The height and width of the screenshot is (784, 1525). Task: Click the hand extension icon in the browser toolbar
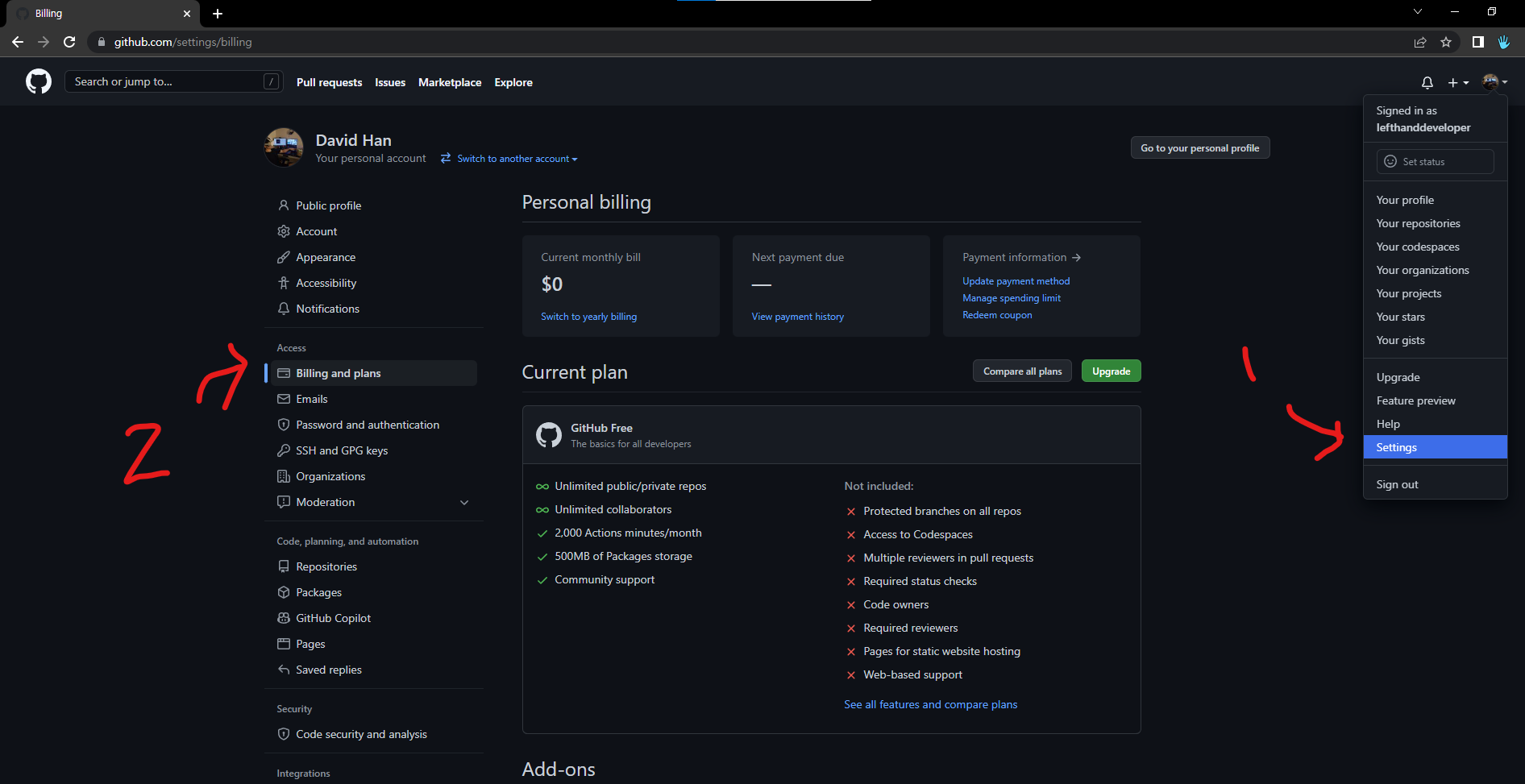[x=1504, y=42]
